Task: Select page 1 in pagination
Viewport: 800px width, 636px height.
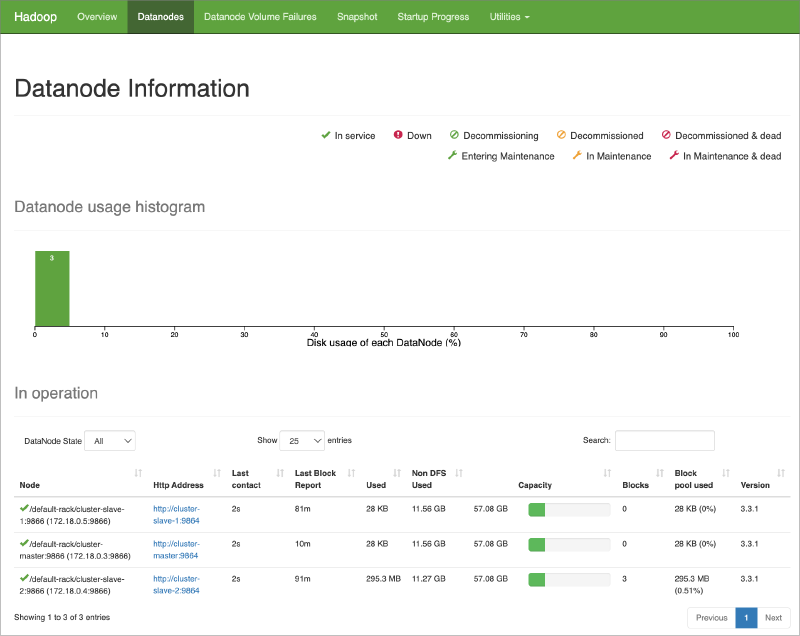Action: click(747, 618)
